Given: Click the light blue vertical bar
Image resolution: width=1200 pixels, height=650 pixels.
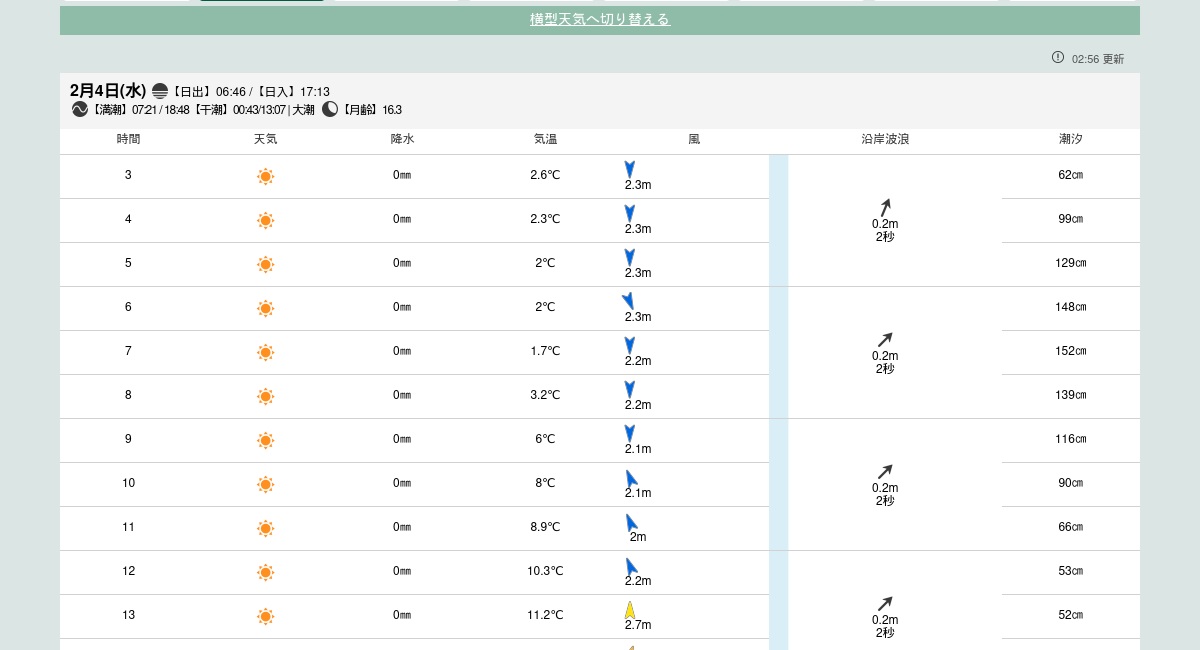Looking at the screenshot, I should coord(778,400).
